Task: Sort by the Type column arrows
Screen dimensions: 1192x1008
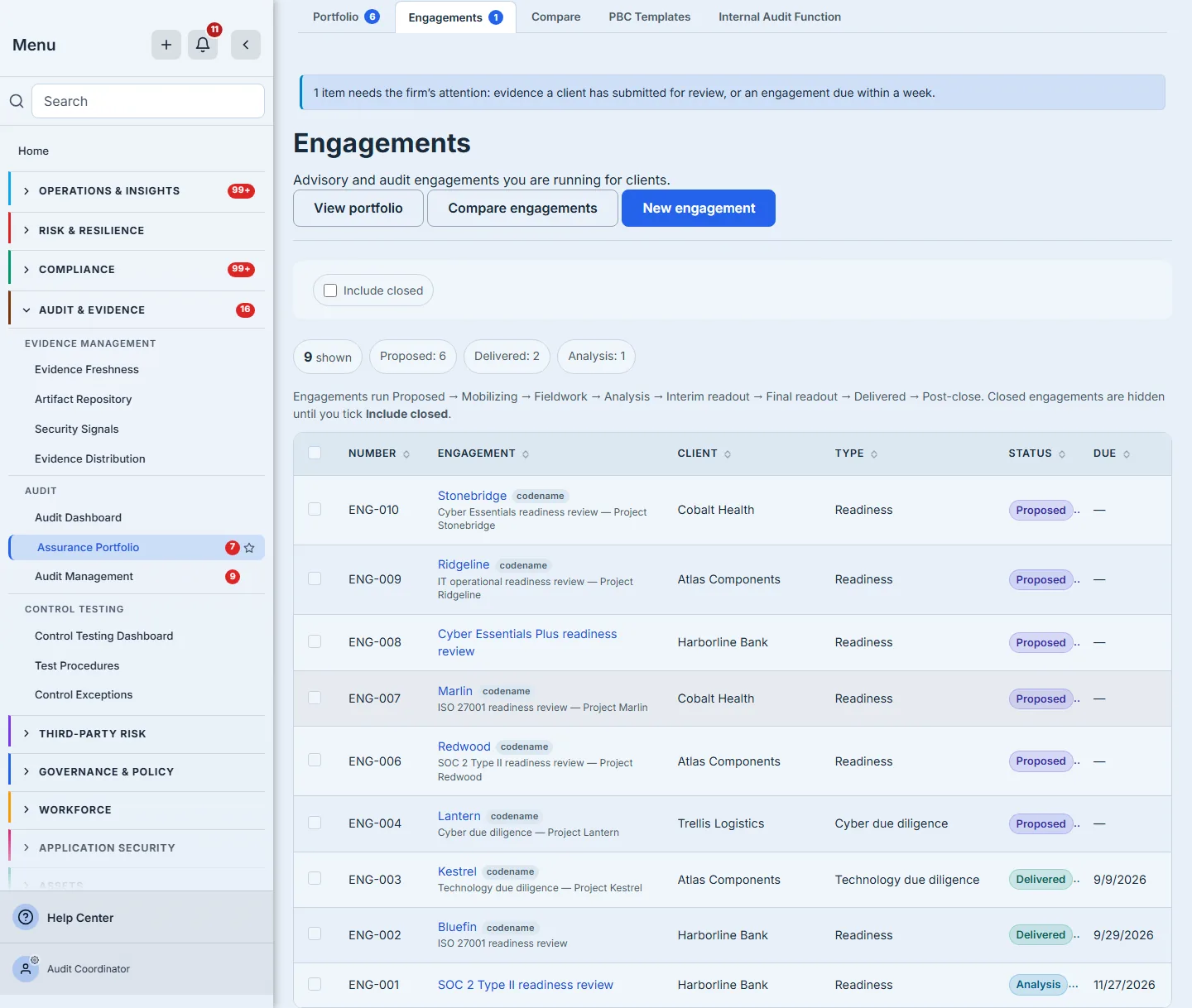Action: [x=874, y=454]
